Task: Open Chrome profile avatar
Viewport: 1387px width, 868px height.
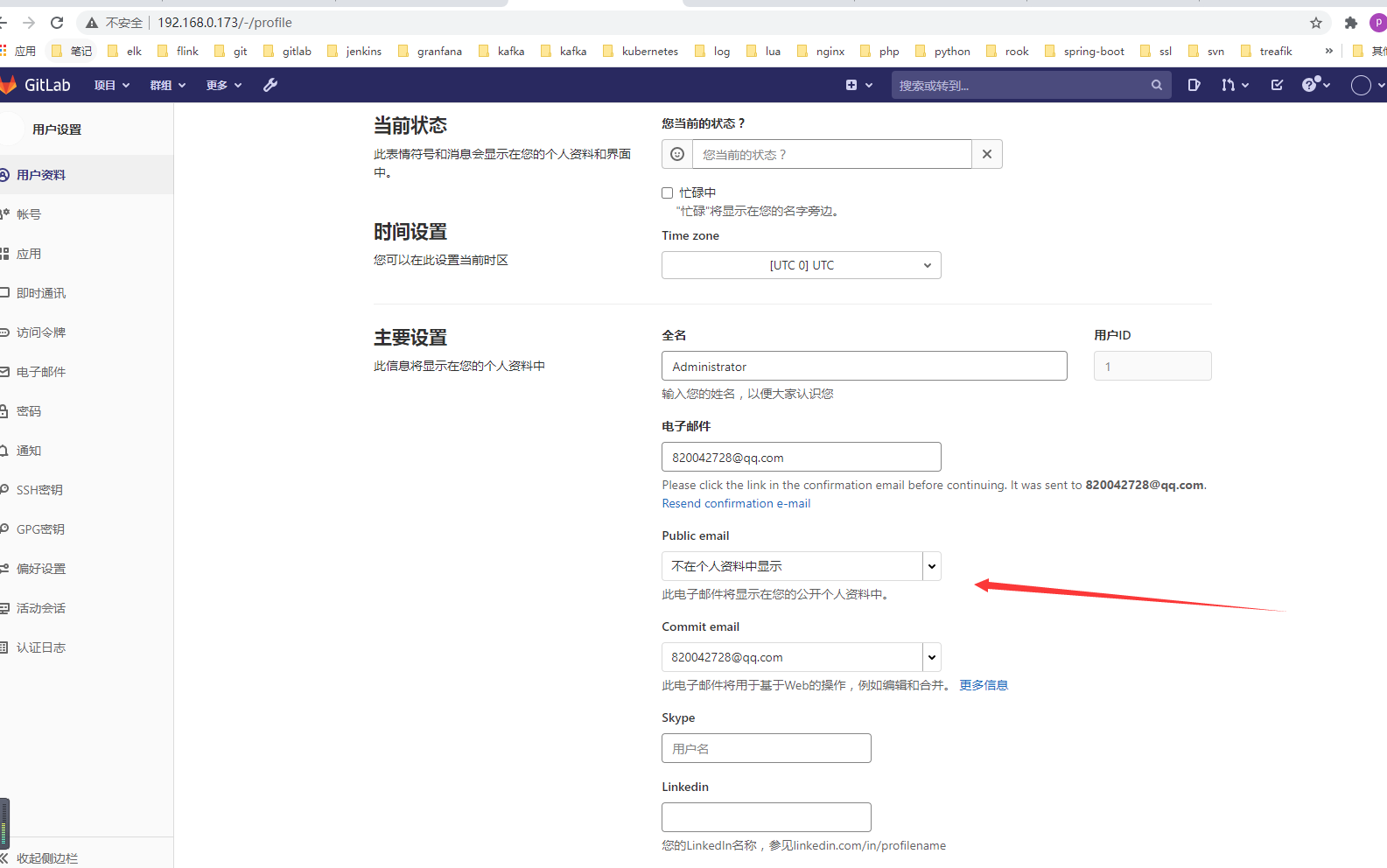Action: click(x=1378, y=23)
